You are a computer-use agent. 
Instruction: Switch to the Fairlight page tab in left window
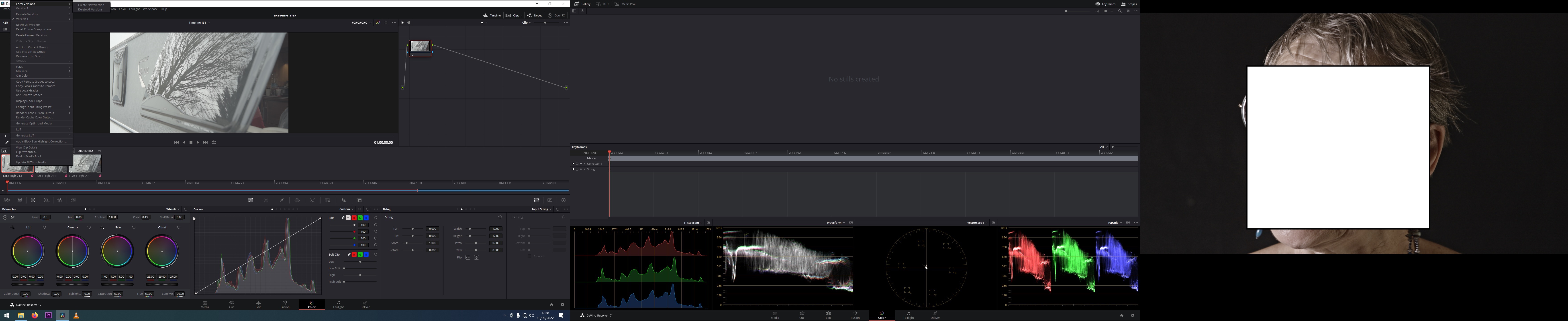[x=339, y=305]
